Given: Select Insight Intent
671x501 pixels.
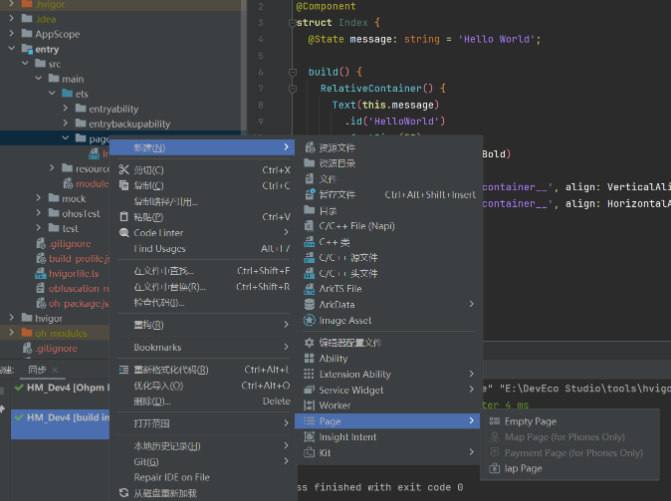Looking at the screenshot, I should click(x=389, y=437).
